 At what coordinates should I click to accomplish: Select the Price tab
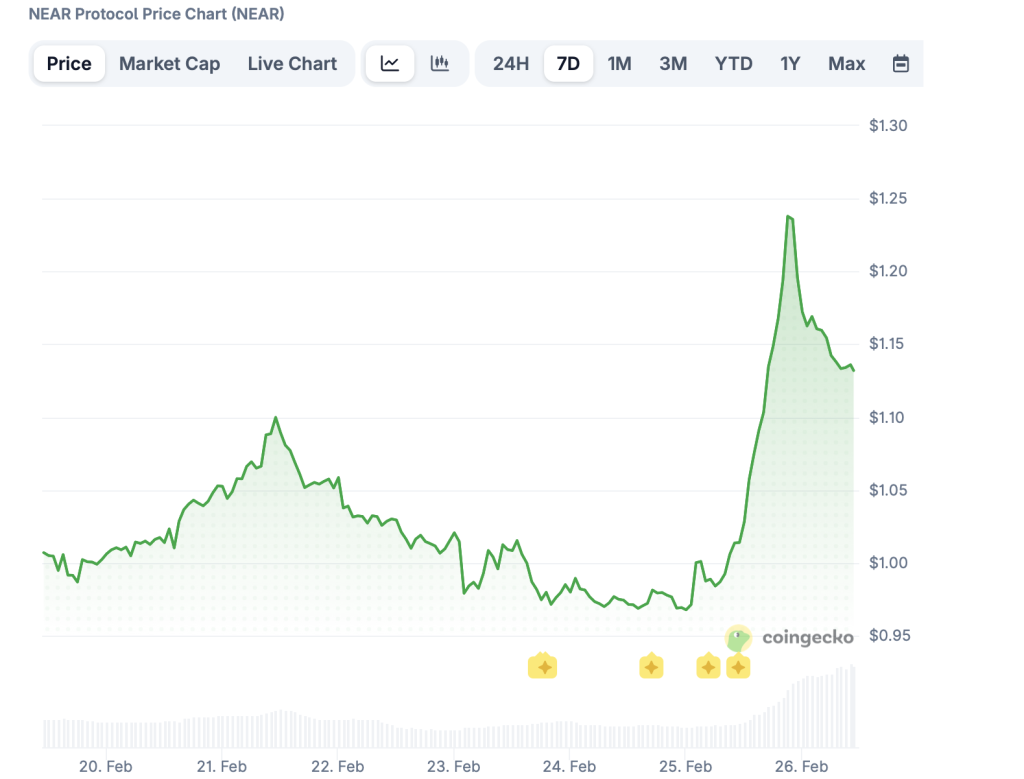tap(69, 64)
